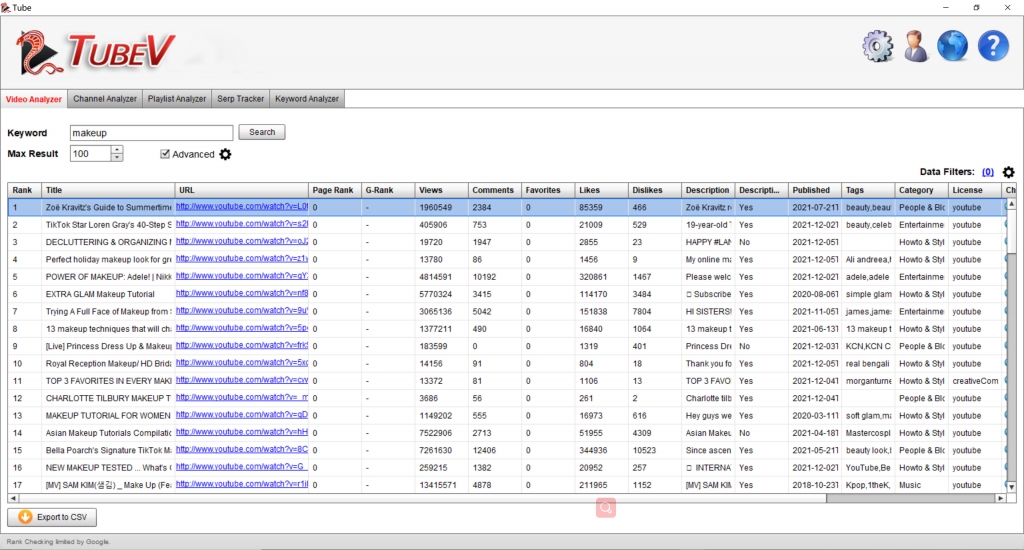Image resolution: width=1024 pixels, height=550 pixels.
Task: Click the Search button
Action: click(262, 132)
